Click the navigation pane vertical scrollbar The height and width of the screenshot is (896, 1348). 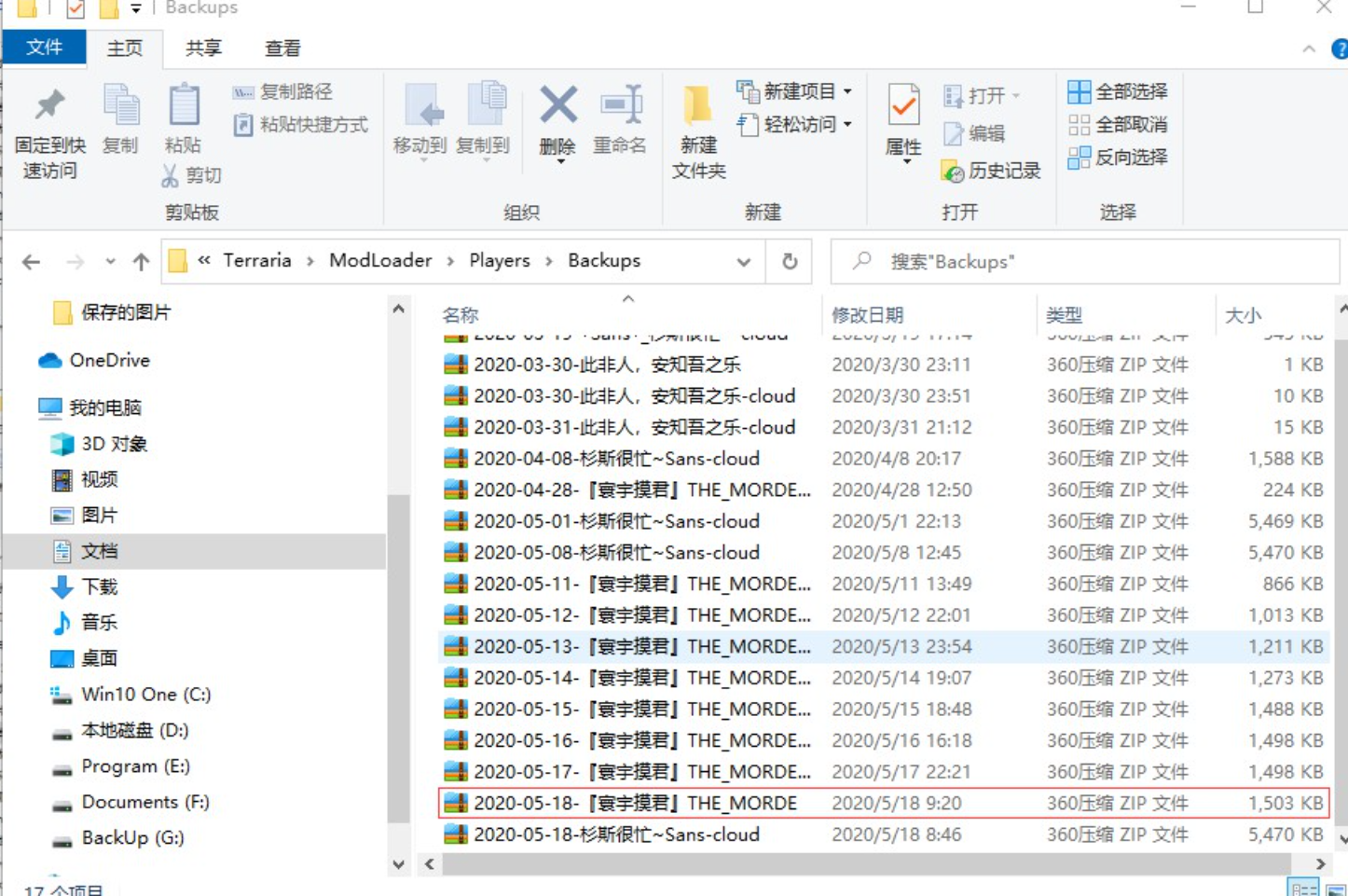click(x=398, y=657)
